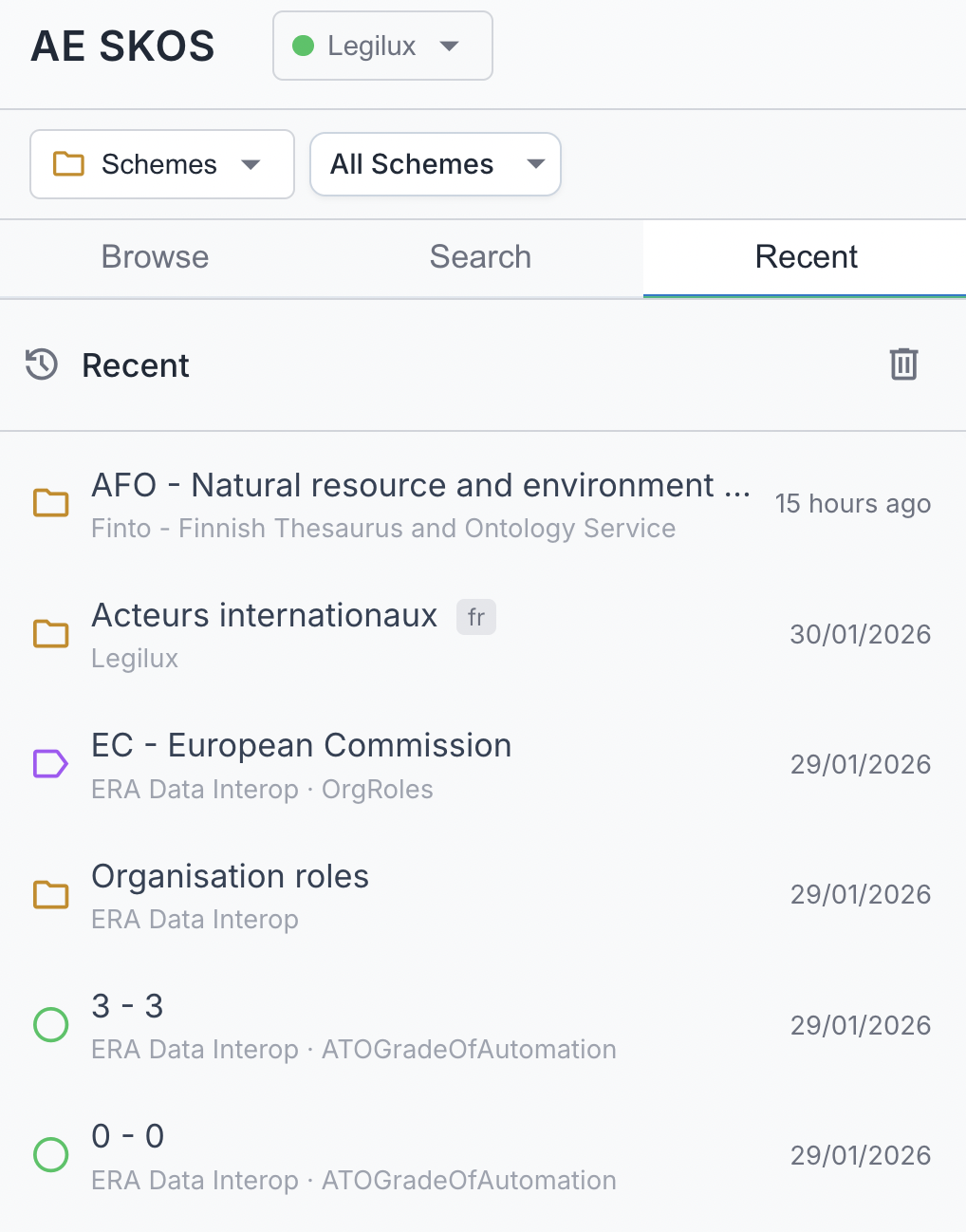Expand the Schemes type dropdown
The height and width of the screenshot is (1232, 966).
coord(162,164)
